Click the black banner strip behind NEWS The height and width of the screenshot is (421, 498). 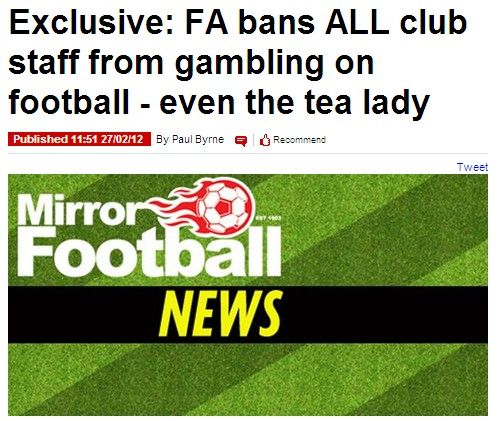point(248,314)
